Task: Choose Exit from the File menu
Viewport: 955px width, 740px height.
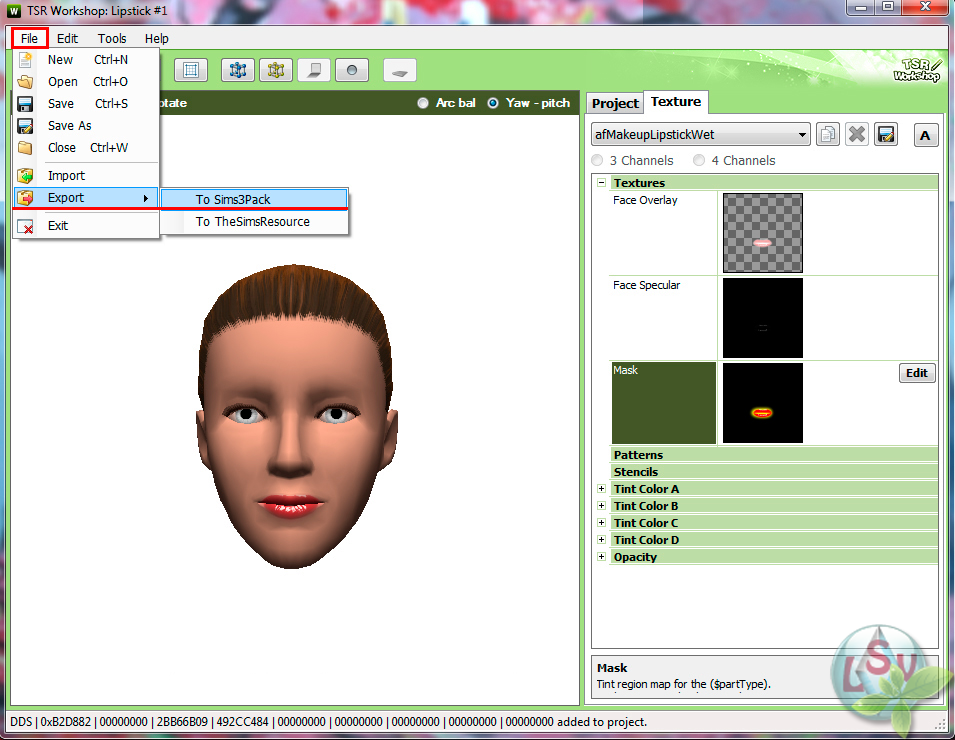Action: [x=86, y=225]
